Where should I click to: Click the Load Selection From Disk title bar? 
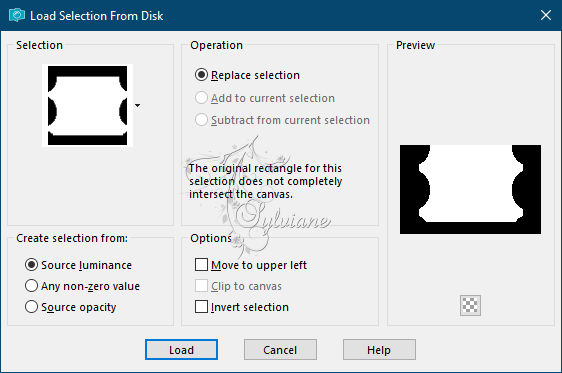(272, 15)
